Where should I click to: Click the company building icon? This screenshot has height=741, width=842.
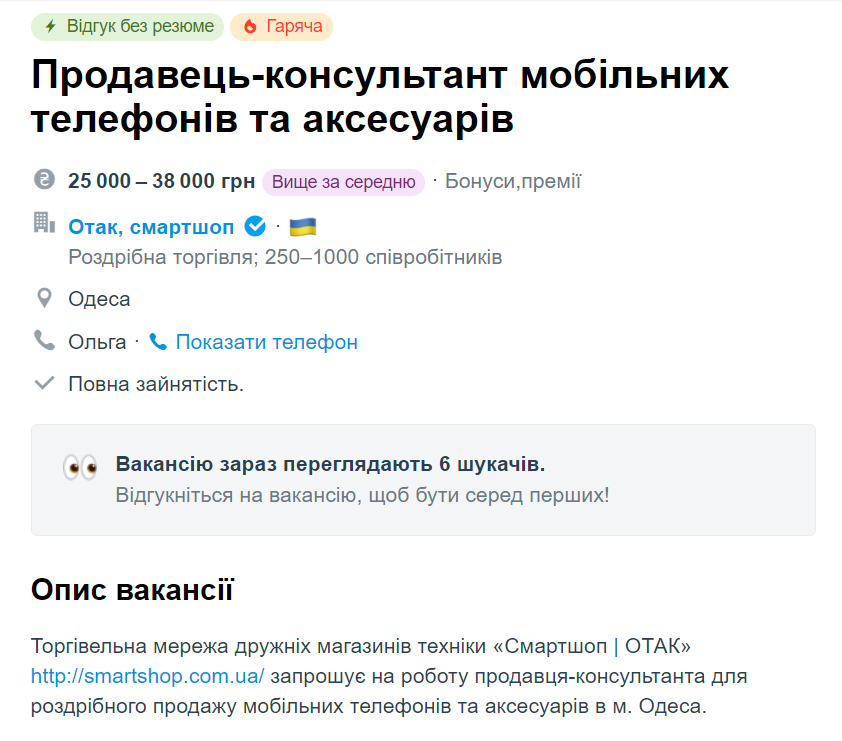[x=44, y=223]
